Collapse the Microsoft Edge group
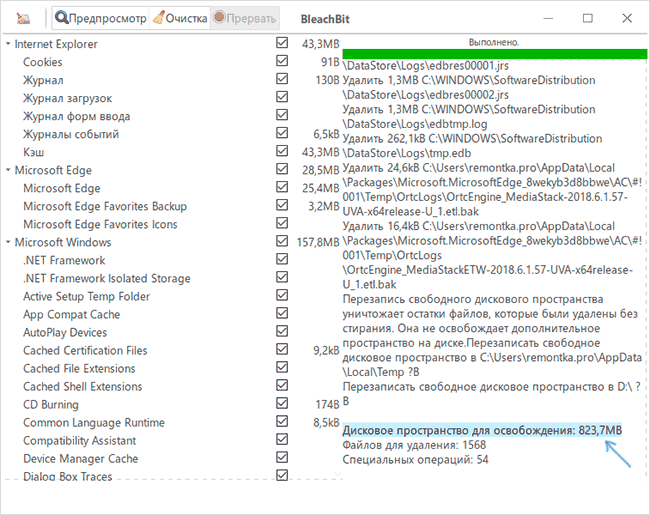 click(8, 170)
